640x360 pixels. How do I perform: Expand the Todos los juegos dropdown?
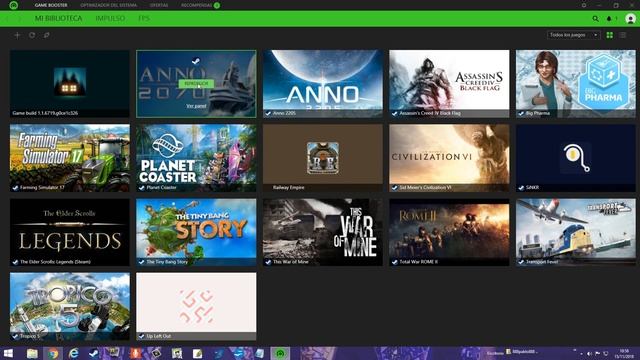point(573,35)
